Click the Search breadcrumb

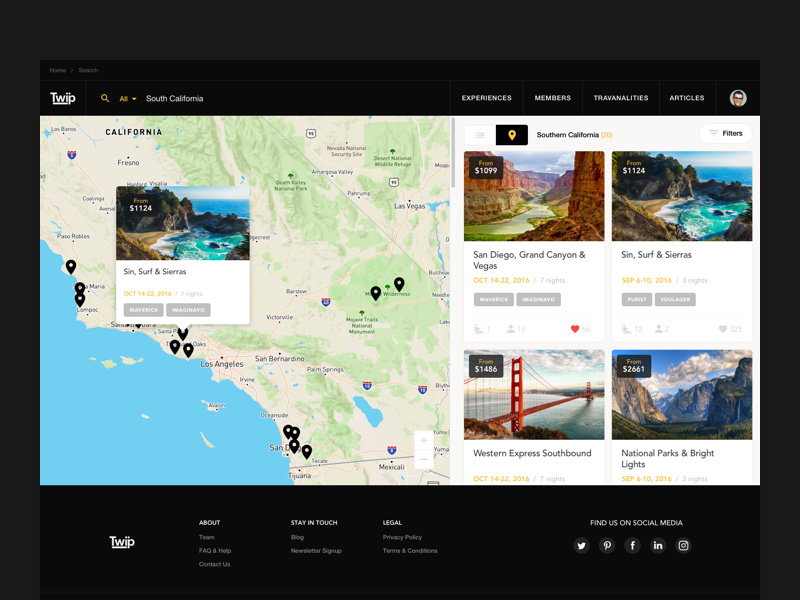88,70
